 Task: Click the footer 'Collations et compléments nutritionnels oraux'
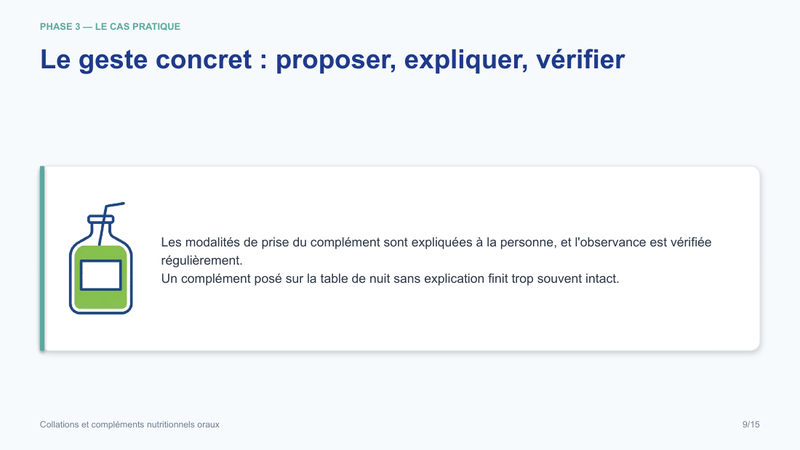[130, 424]
